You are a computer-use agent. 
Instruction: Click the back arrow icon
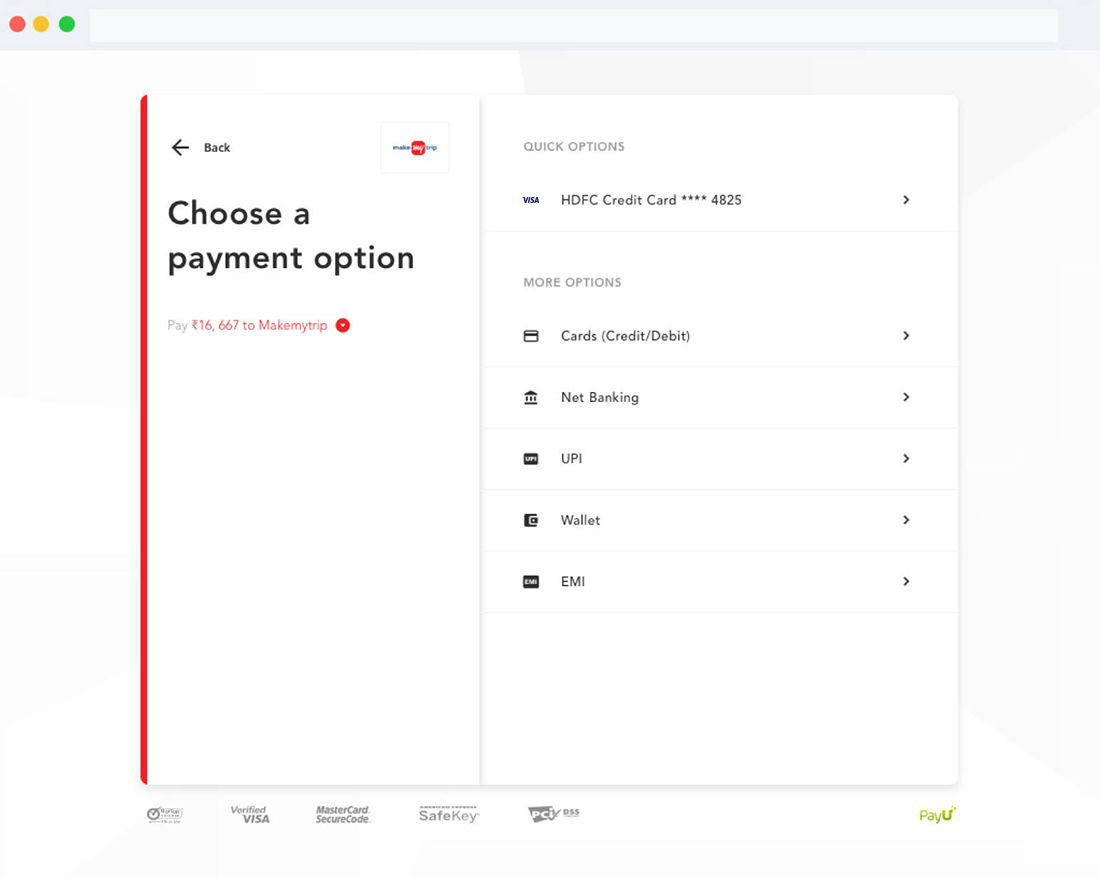(x=180, y=148)
